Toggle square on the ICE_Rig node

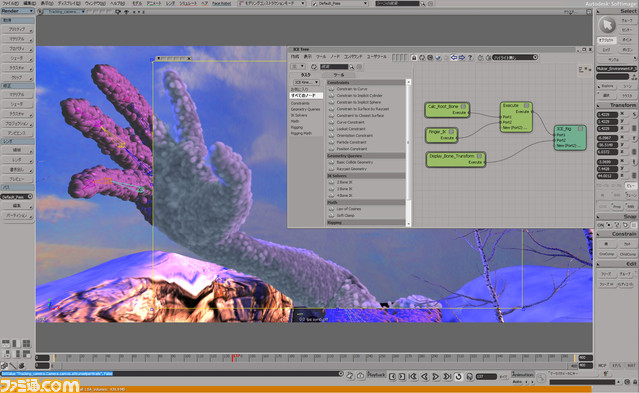pyautogui.click(x=580, y=129)
